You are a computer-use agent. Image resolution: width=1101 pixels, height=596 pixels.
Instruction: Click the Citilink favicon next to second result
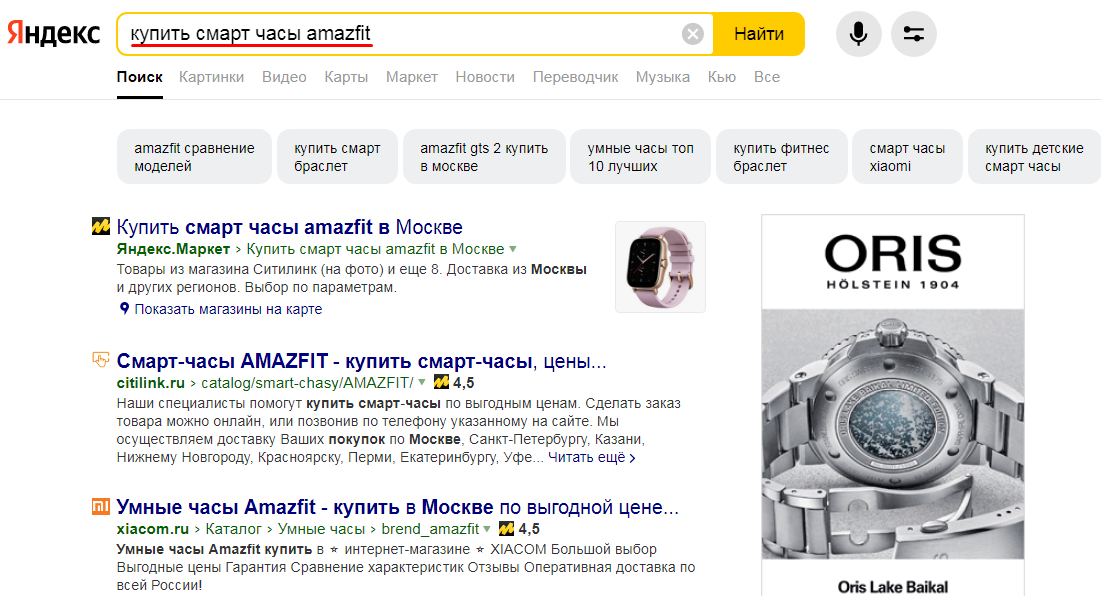tap(101, 360)
